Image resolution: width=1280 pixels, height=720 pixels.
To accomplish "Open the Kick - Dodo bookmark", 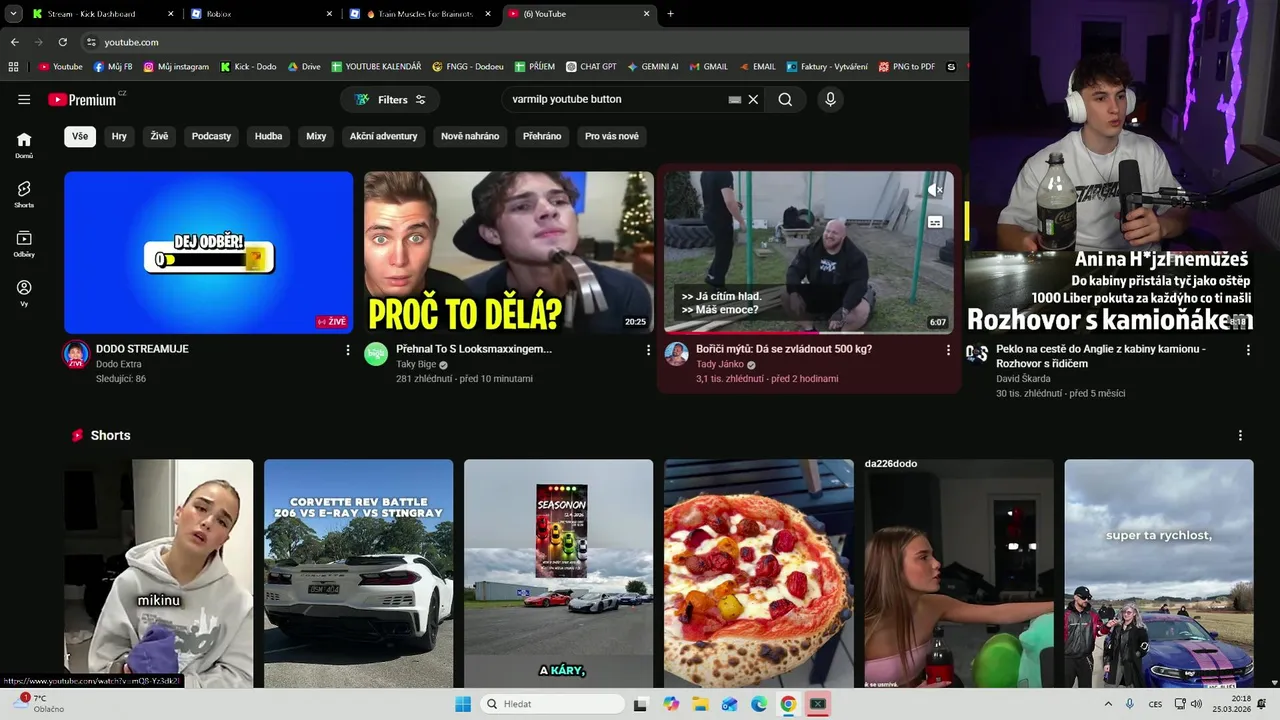I will (248, 67).
